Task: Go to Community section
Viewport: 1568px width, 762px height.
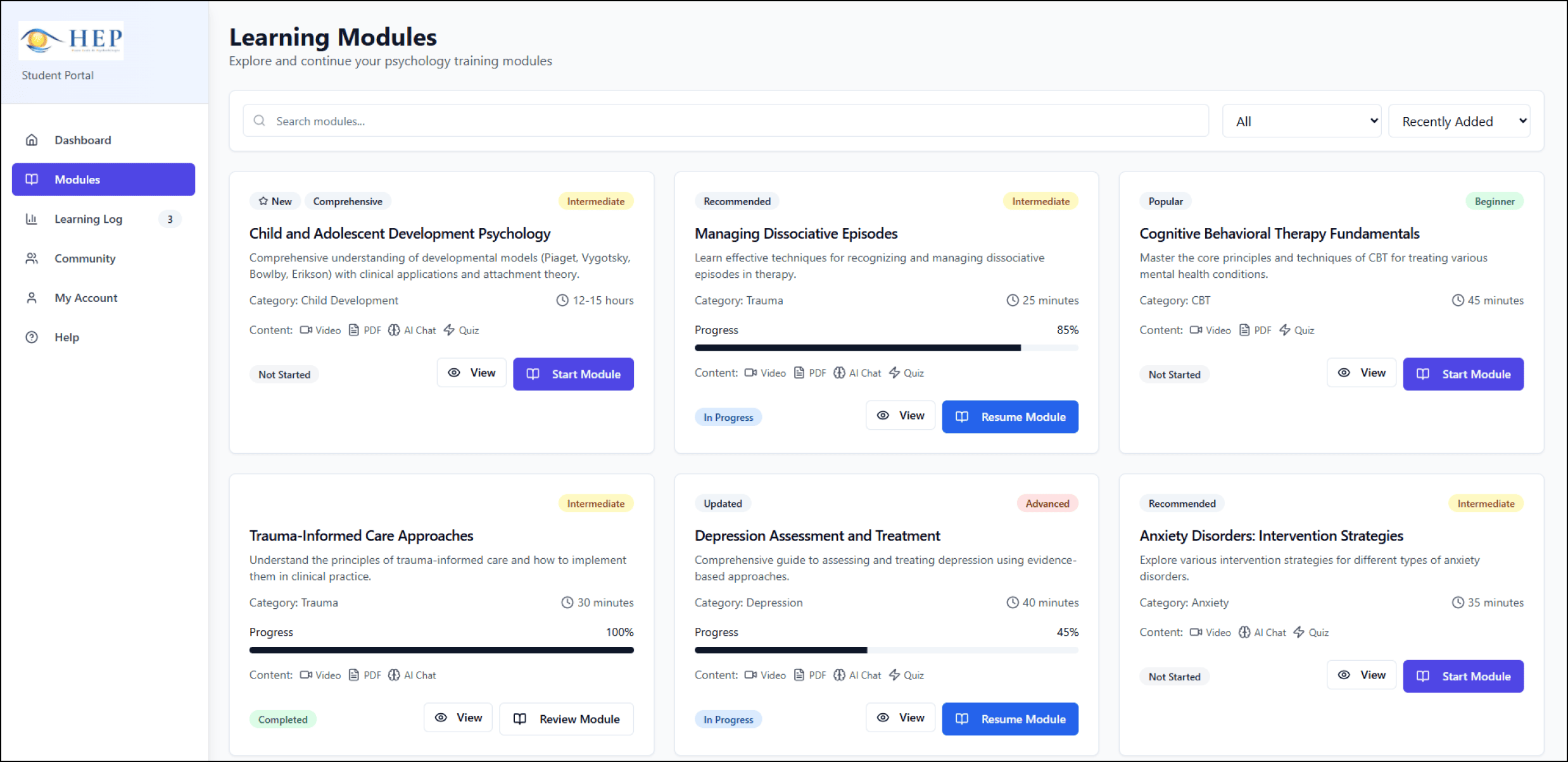Action: [103, 258]
